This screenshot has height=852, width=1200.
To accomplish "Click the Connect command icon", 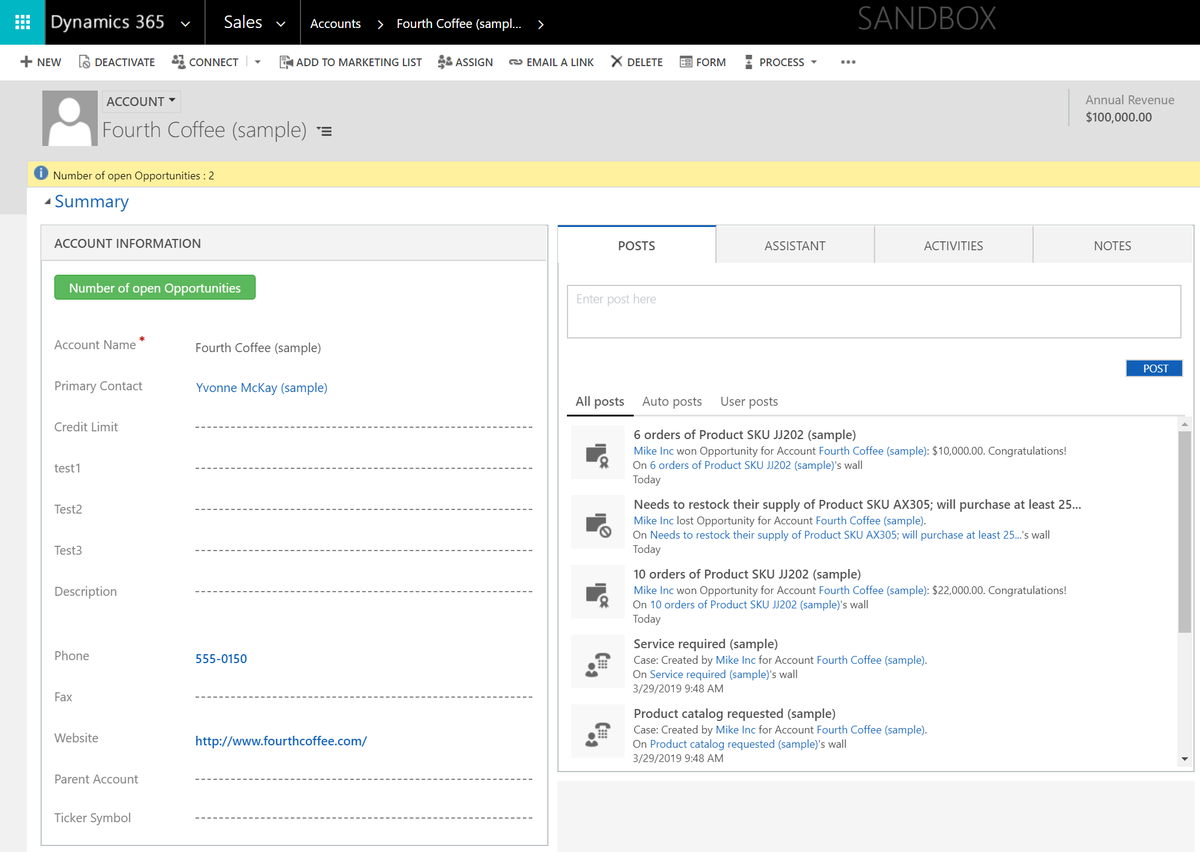I will [x=179, y=62].
